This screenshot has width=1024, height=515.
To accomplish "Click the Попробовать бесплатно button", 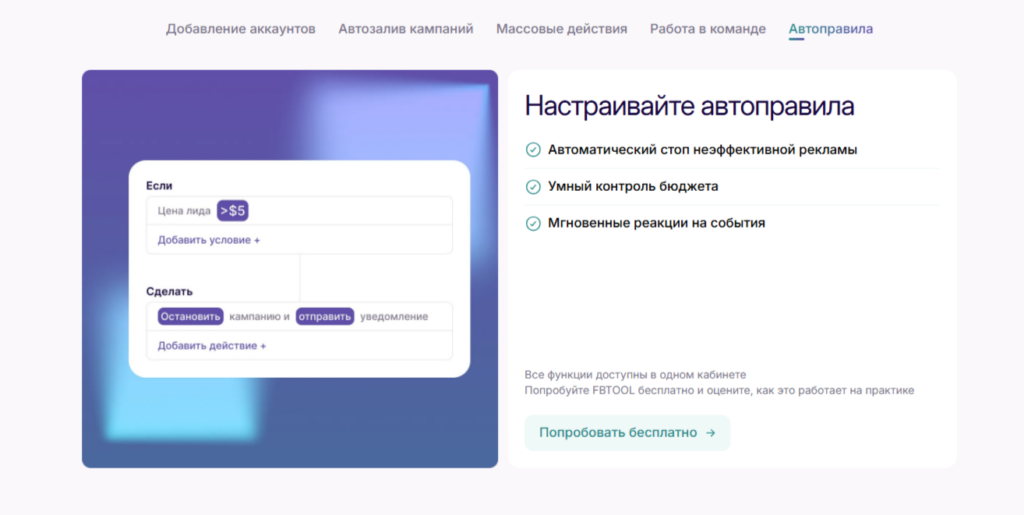I will pos(627,433).
